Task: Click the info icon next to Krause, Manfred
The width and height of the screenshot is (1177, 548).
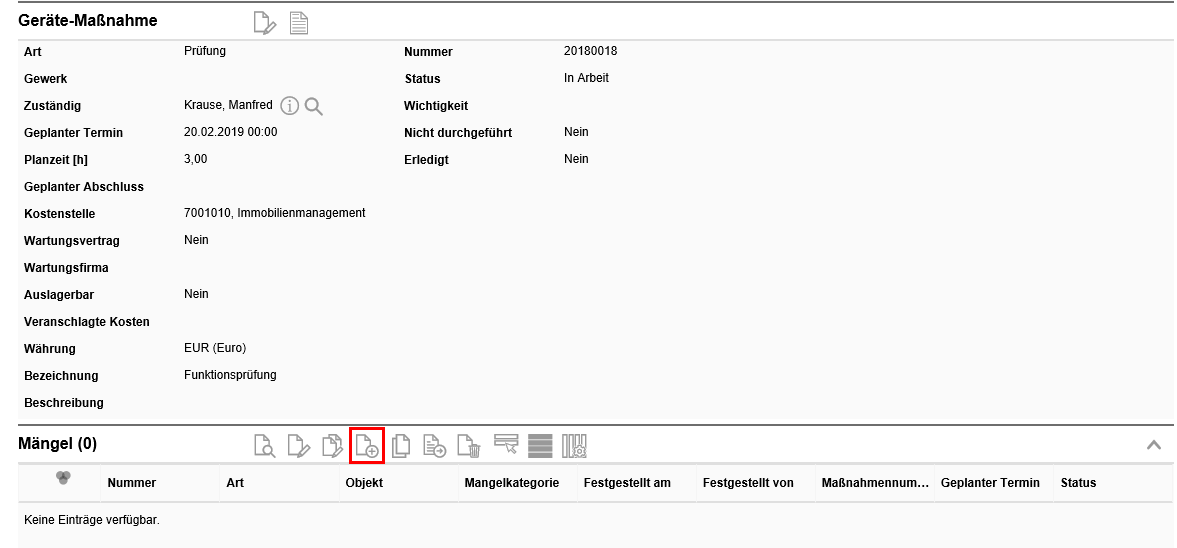Action: [x=290, y=106]
